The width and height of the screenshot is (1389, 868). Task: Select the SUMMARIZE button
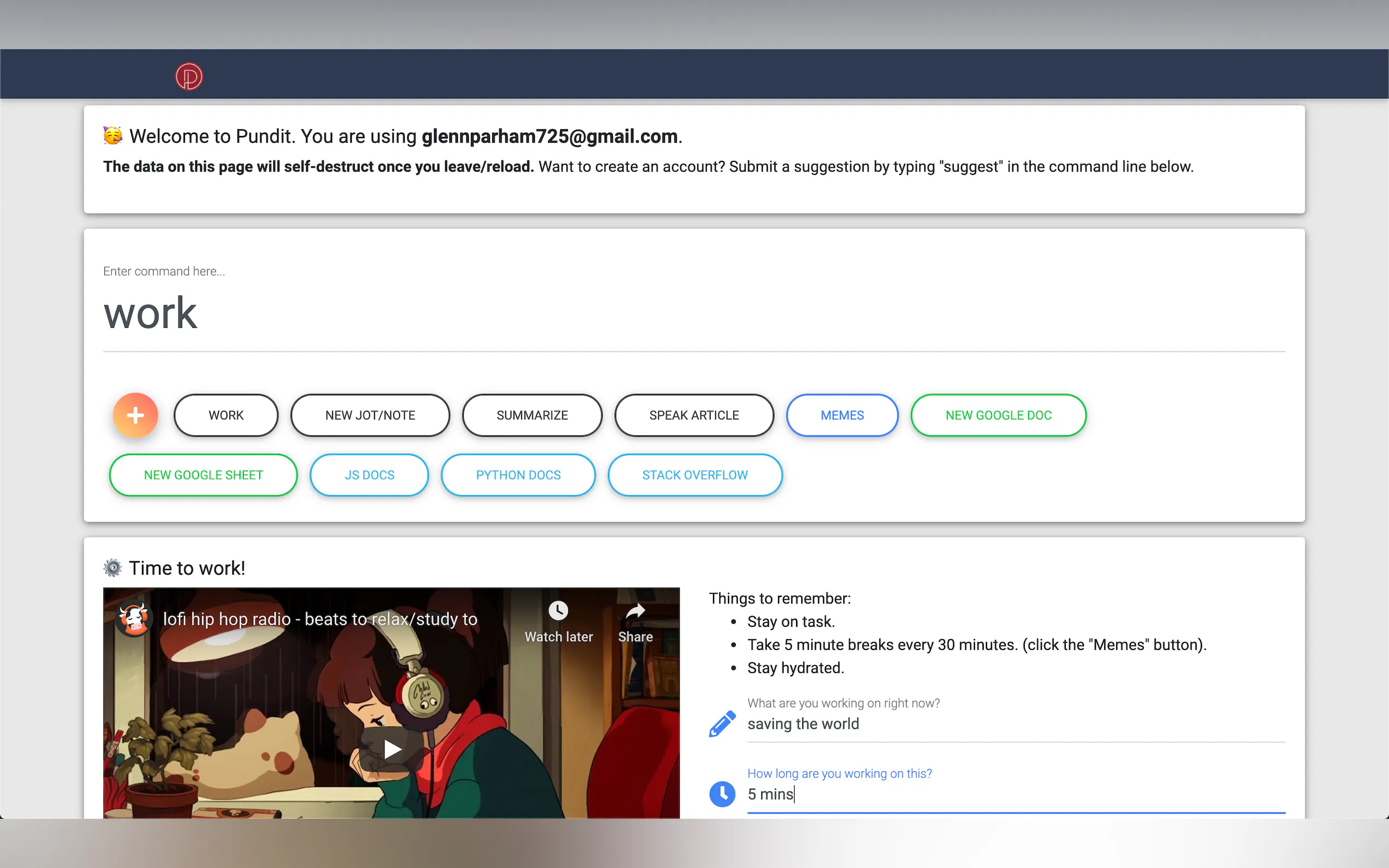pos(532,415)
